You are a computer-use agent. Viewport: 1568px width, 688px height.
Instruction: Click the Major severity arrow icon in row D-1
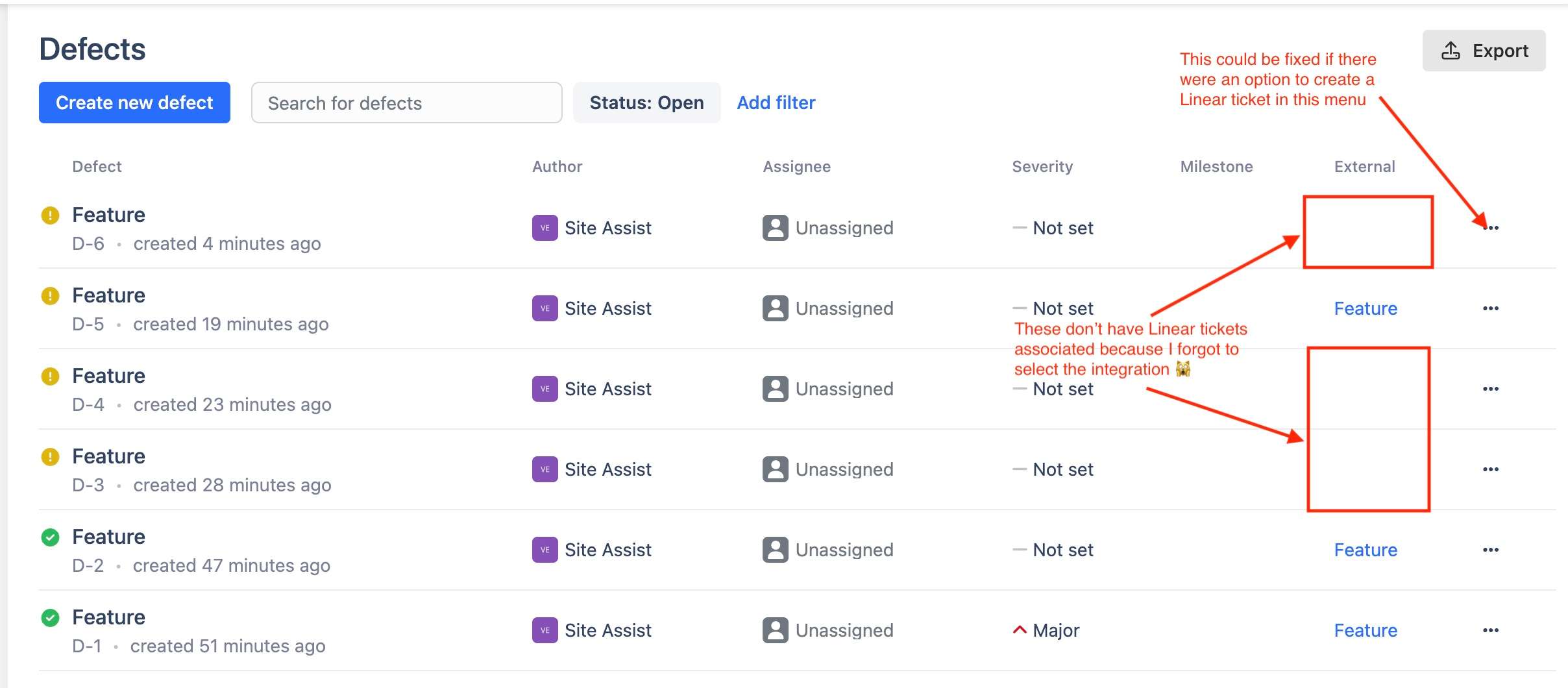(1020, 630)
